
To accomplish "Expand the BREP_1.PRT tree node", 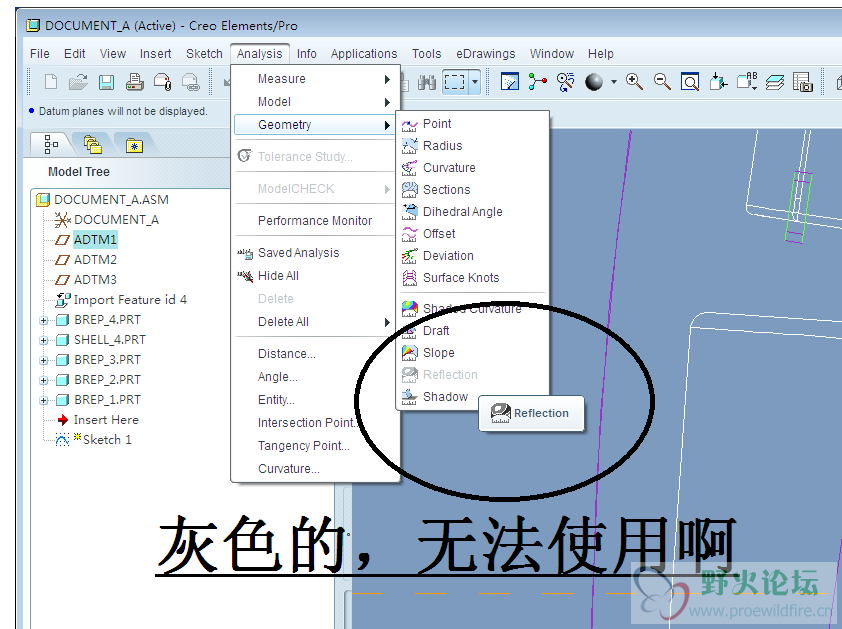I will coord(44,400).
